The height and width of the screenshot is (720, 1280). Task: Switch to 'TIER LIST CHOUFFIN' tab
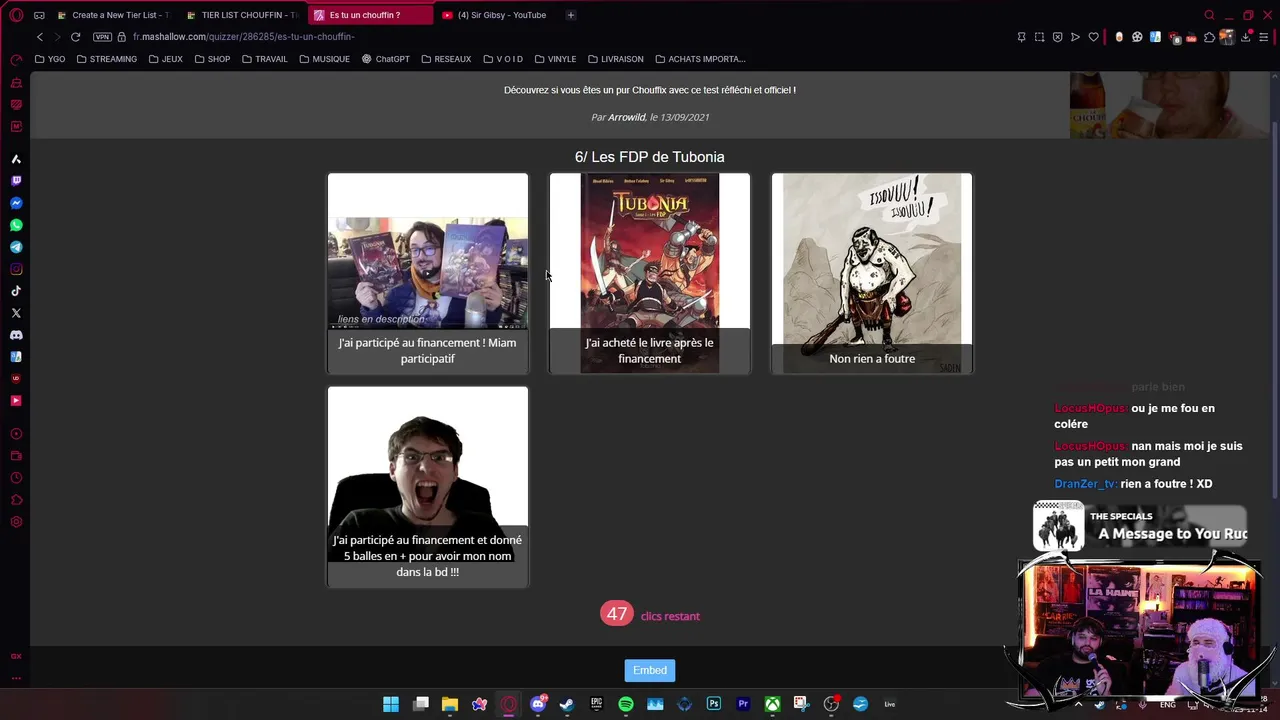[243, 15]
